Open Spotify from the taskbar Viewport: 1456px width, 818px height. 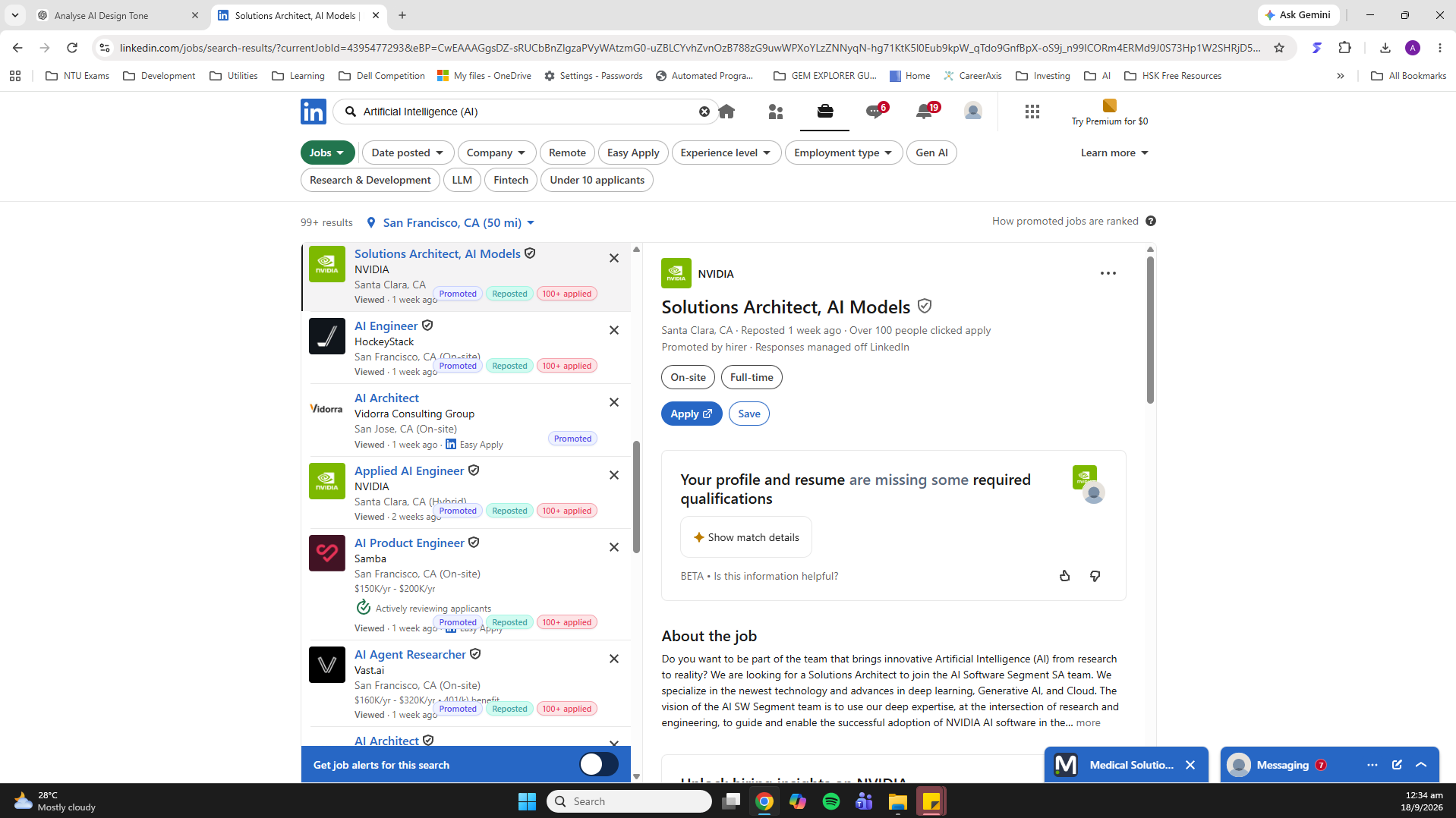pyautogui.click(x=831, y=801)
